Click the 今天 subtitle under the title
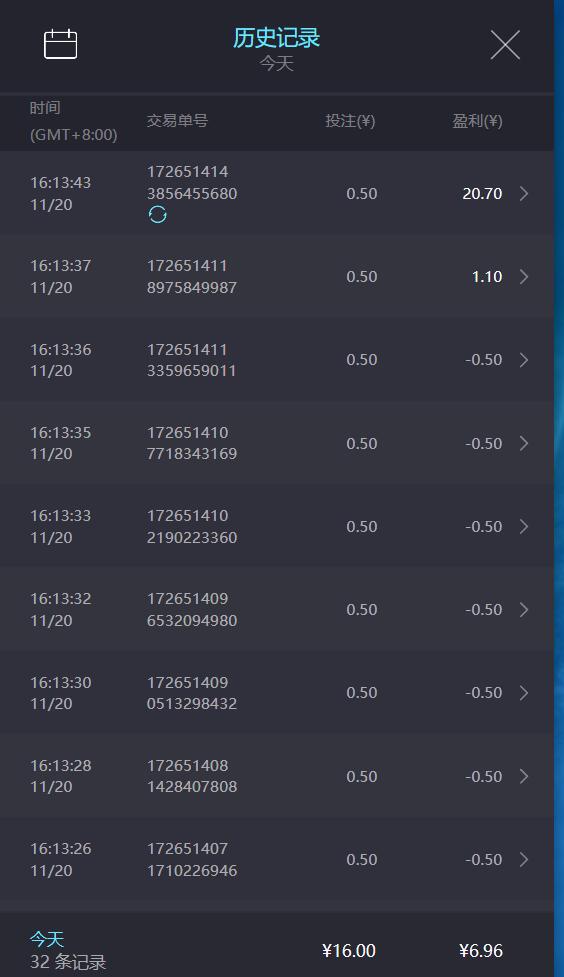 [x=276, y=64]
